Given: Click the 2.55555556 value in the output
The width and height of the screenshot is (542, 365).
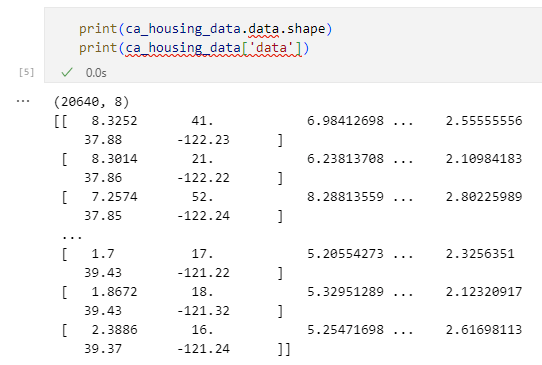Looking at the screenshot, I should coord(484,121).
